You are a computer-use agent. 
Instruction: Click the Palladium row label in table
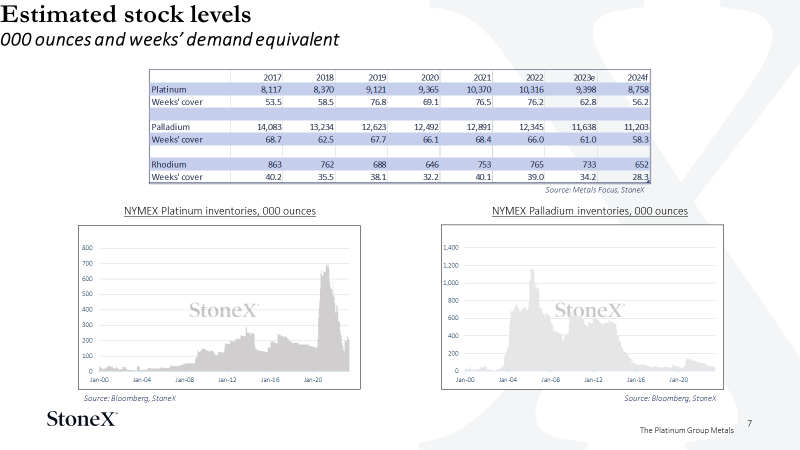170,127
